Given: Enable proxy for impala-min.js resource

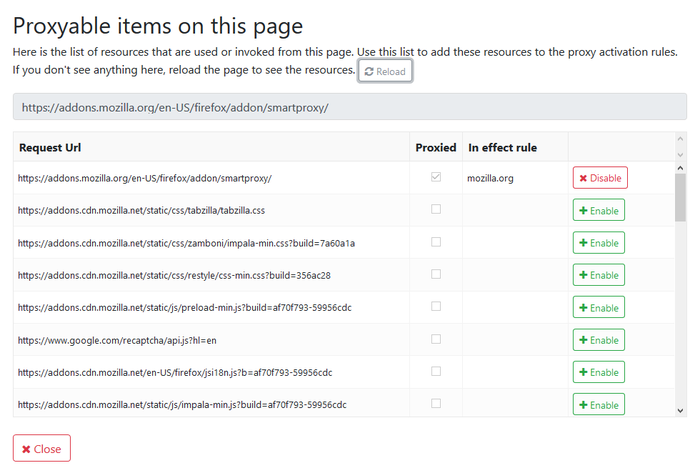Looking at the screenshot, I should coord(598,404).
